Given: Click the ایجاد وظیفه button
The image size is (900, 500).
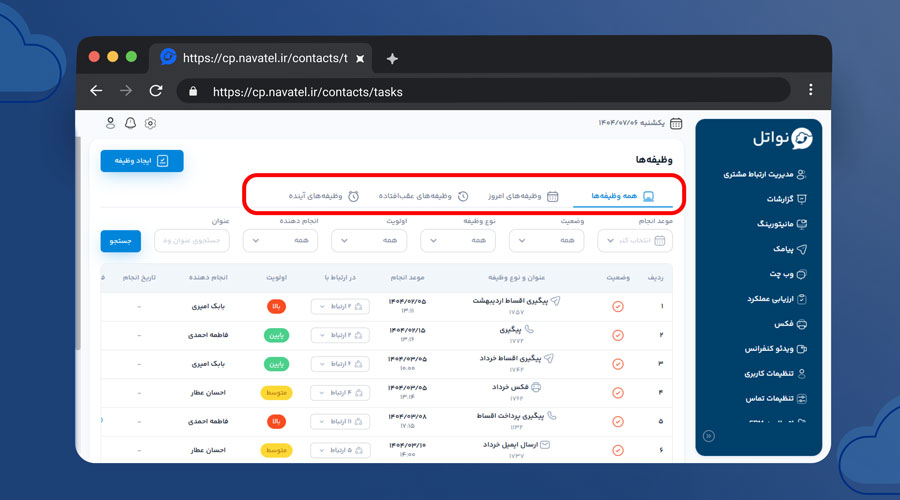Looking at the screenshot, I should point(142,160).
